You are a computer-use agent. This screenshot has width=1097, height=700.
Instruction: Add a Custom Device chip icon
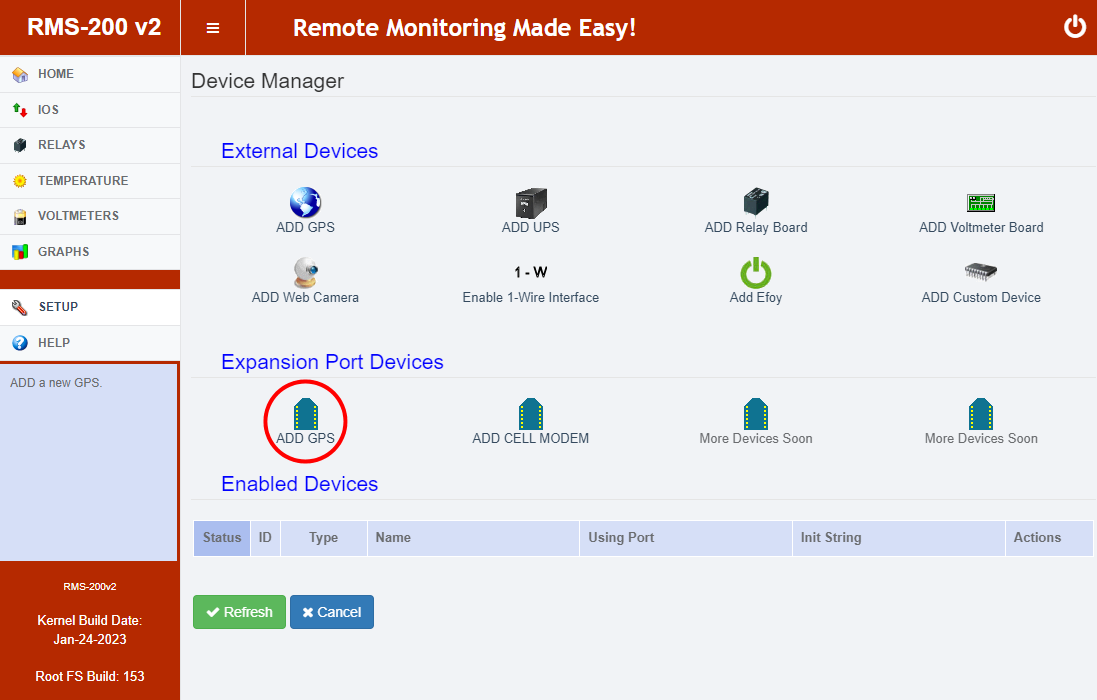(980, 273)
